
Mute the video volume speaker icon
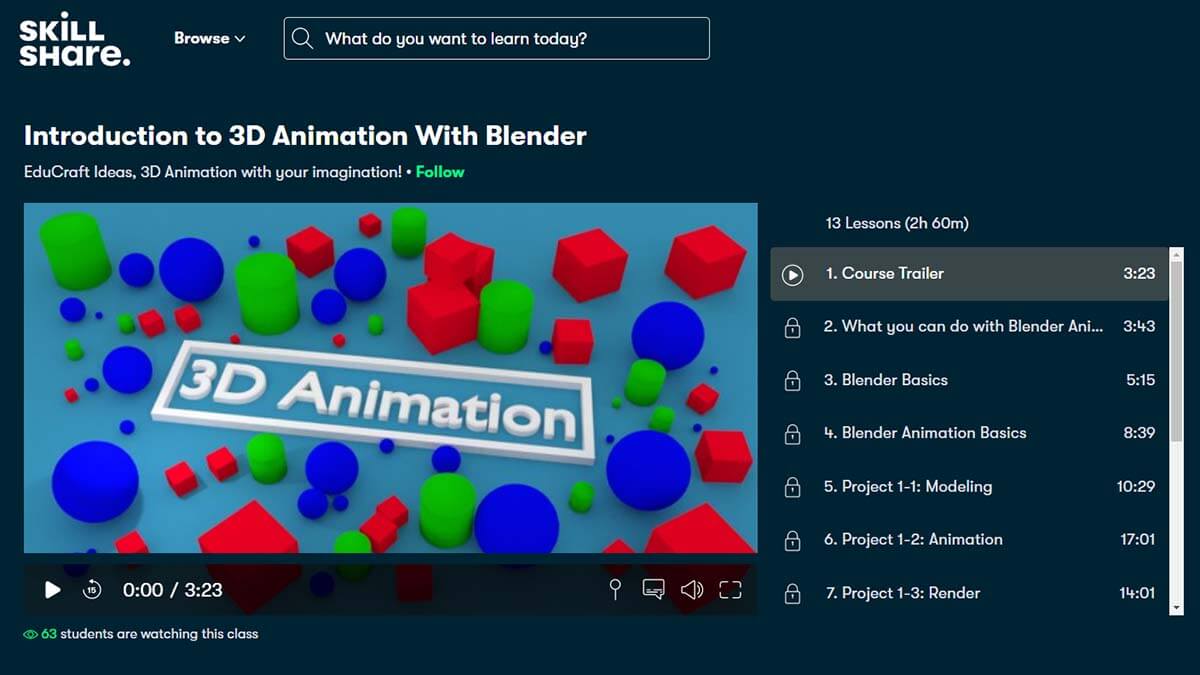[692, 590]
